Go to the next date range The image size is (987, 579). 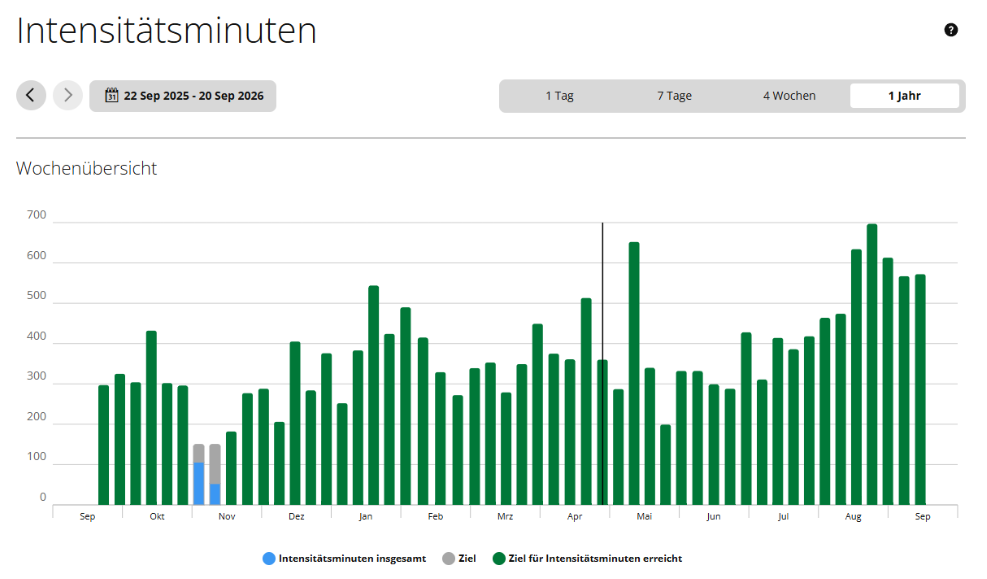click(x=68, y=96)
